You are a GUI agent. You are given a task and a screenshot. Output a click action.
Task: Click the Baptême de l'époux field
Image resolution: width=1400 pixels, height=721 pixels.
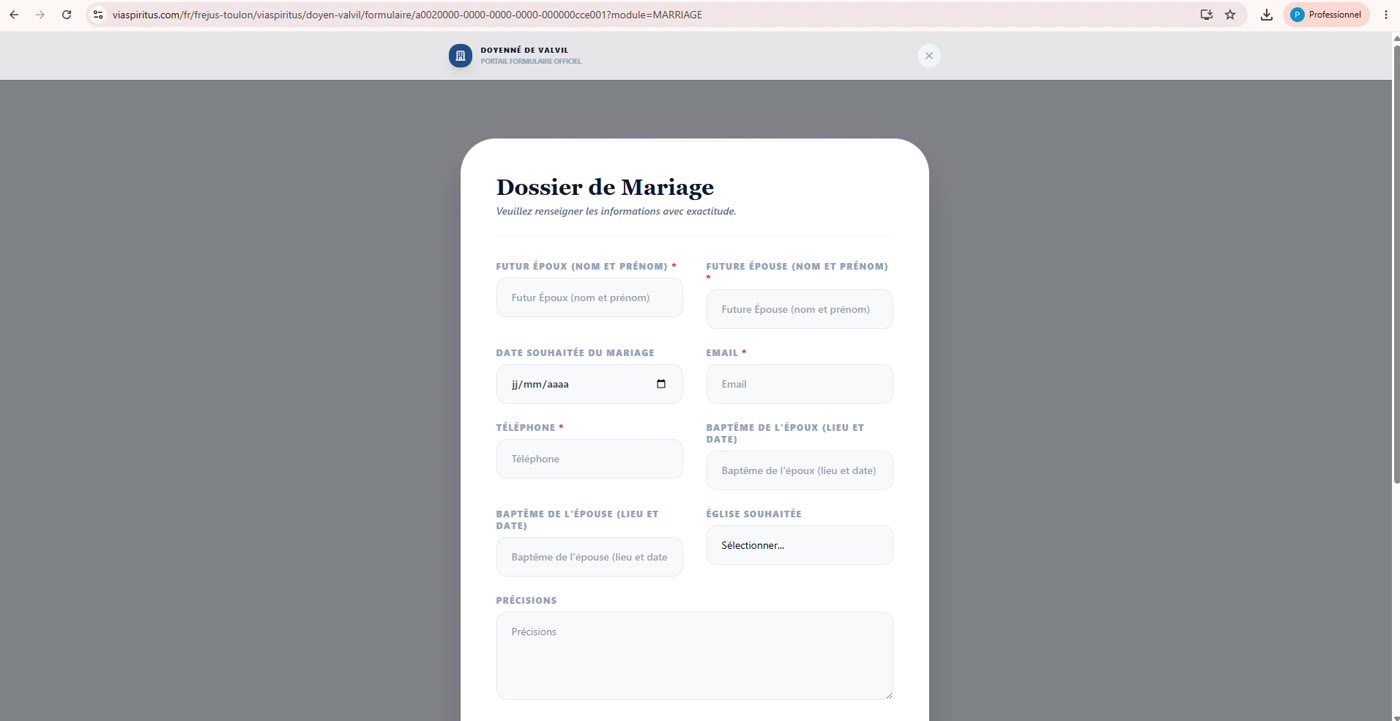(x=799, y=471)
